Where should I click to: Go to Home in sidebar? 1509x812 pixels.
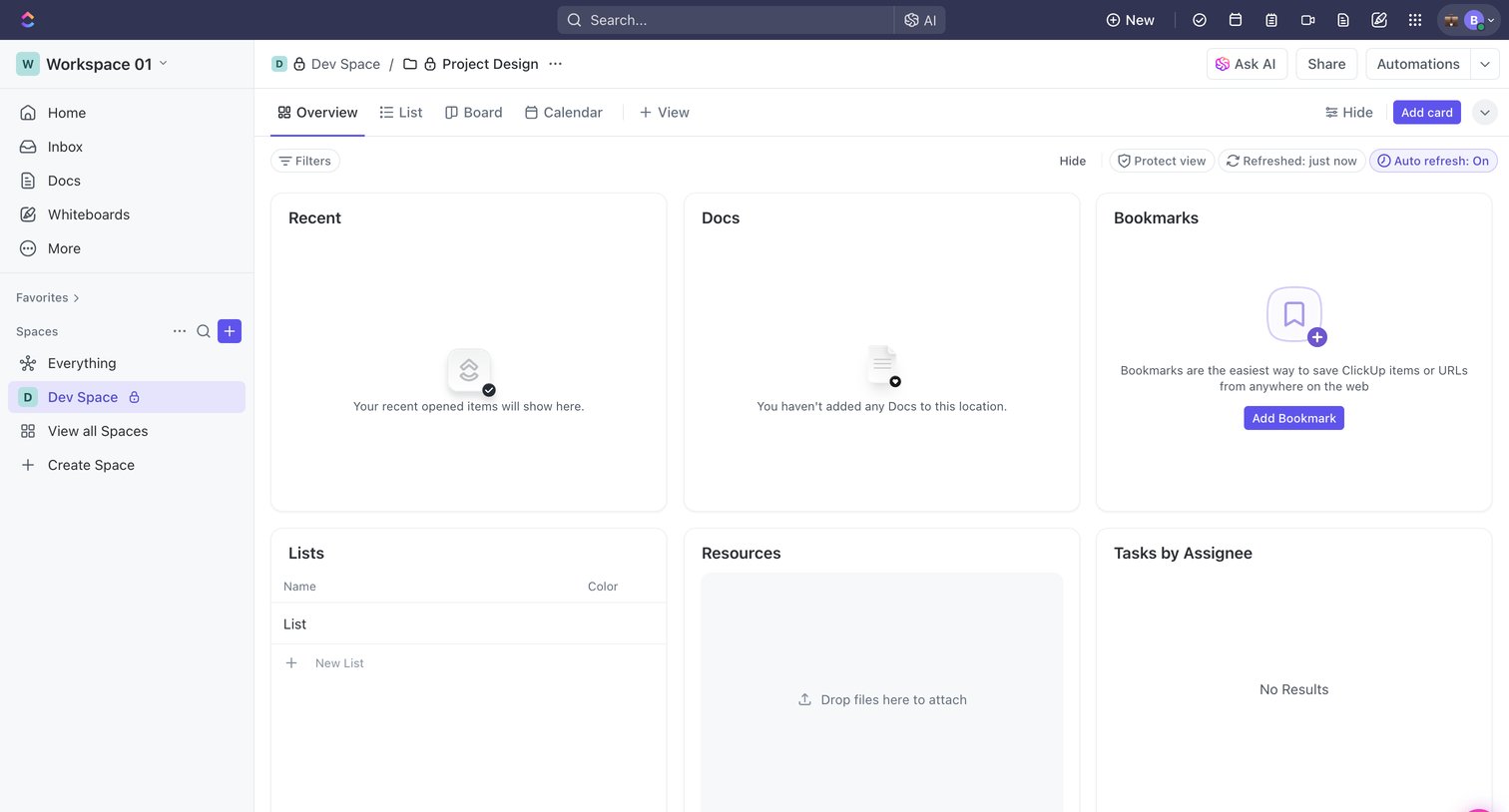[127, 113]
